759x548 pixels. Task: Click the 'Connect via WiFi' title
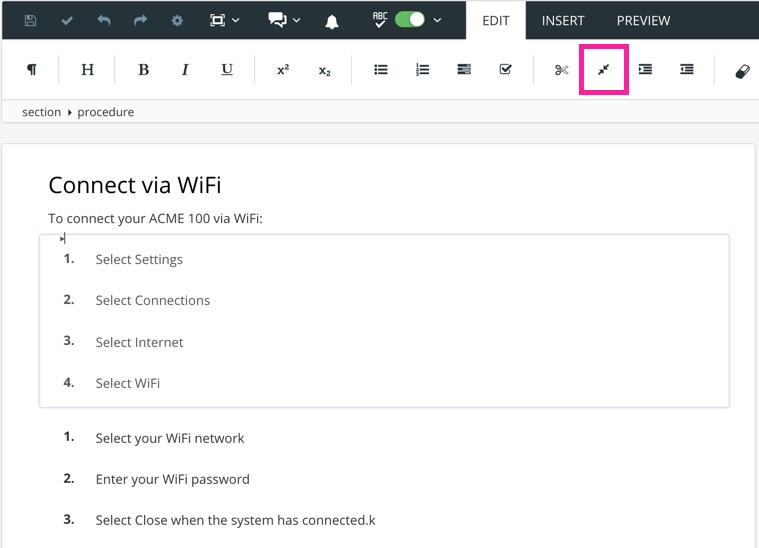coord(135,185)
